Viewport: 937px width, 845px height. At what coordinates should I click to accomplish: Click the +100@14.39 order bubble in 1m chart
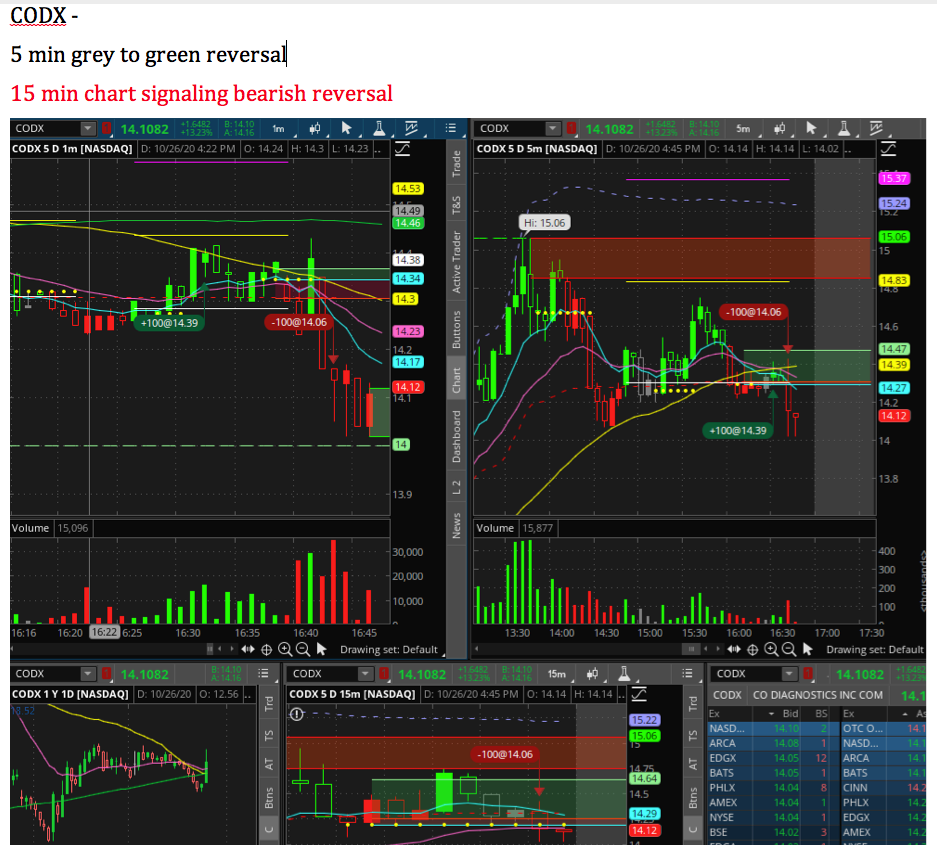coord(169,323)
